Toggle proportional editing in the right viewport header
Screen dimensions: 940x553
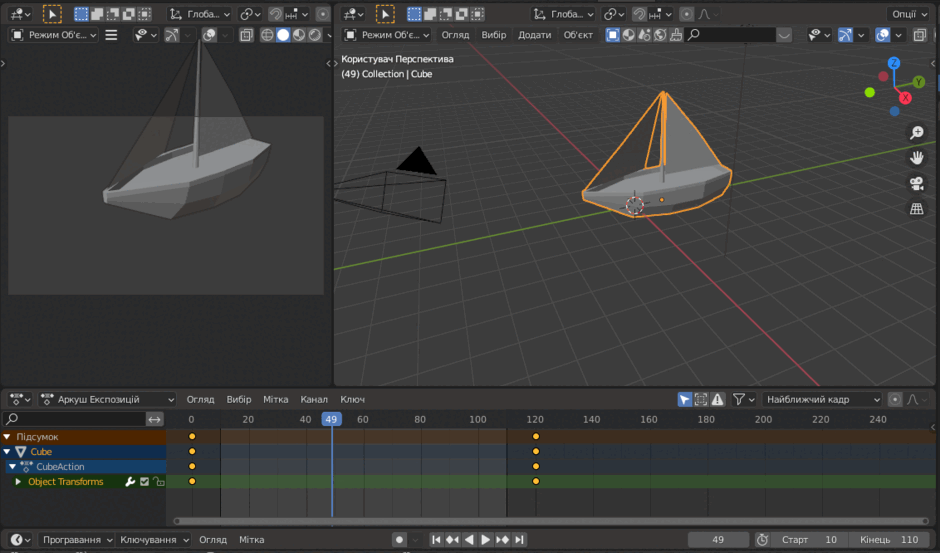click(x=686, y=14)
